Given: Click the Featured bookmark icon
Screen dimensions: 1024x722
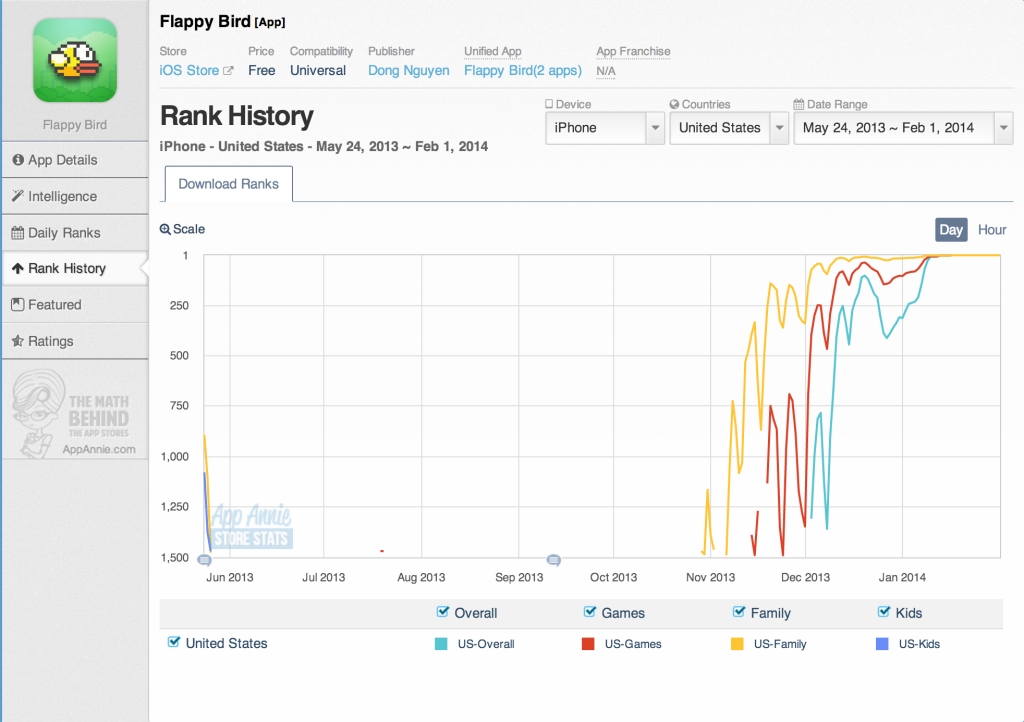Looking at the screenshot, I should tap(18, 305).
